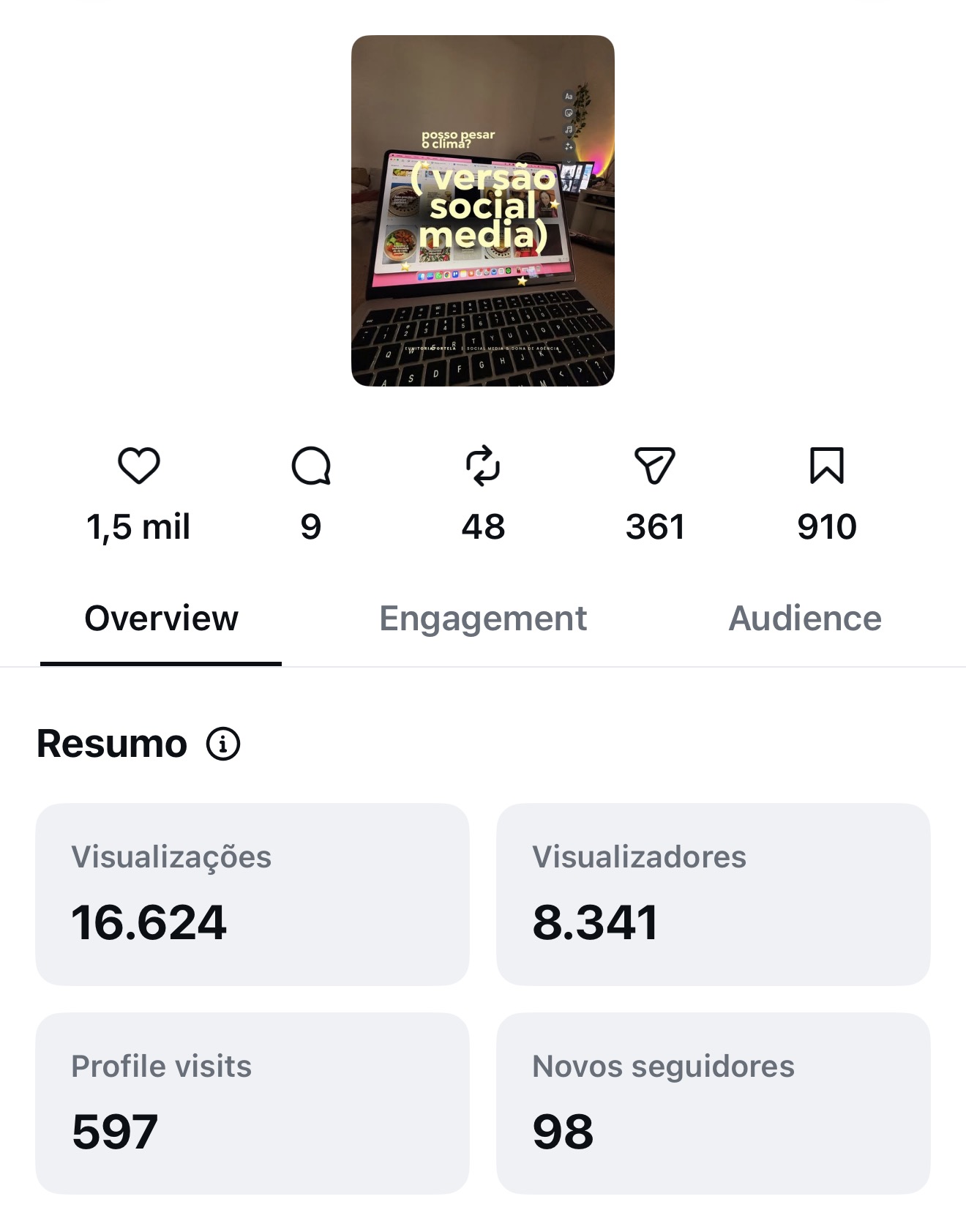Tap the comments speech bubble icon
This screenshot has height=1232, width=966.
click(x=311, y=466)
